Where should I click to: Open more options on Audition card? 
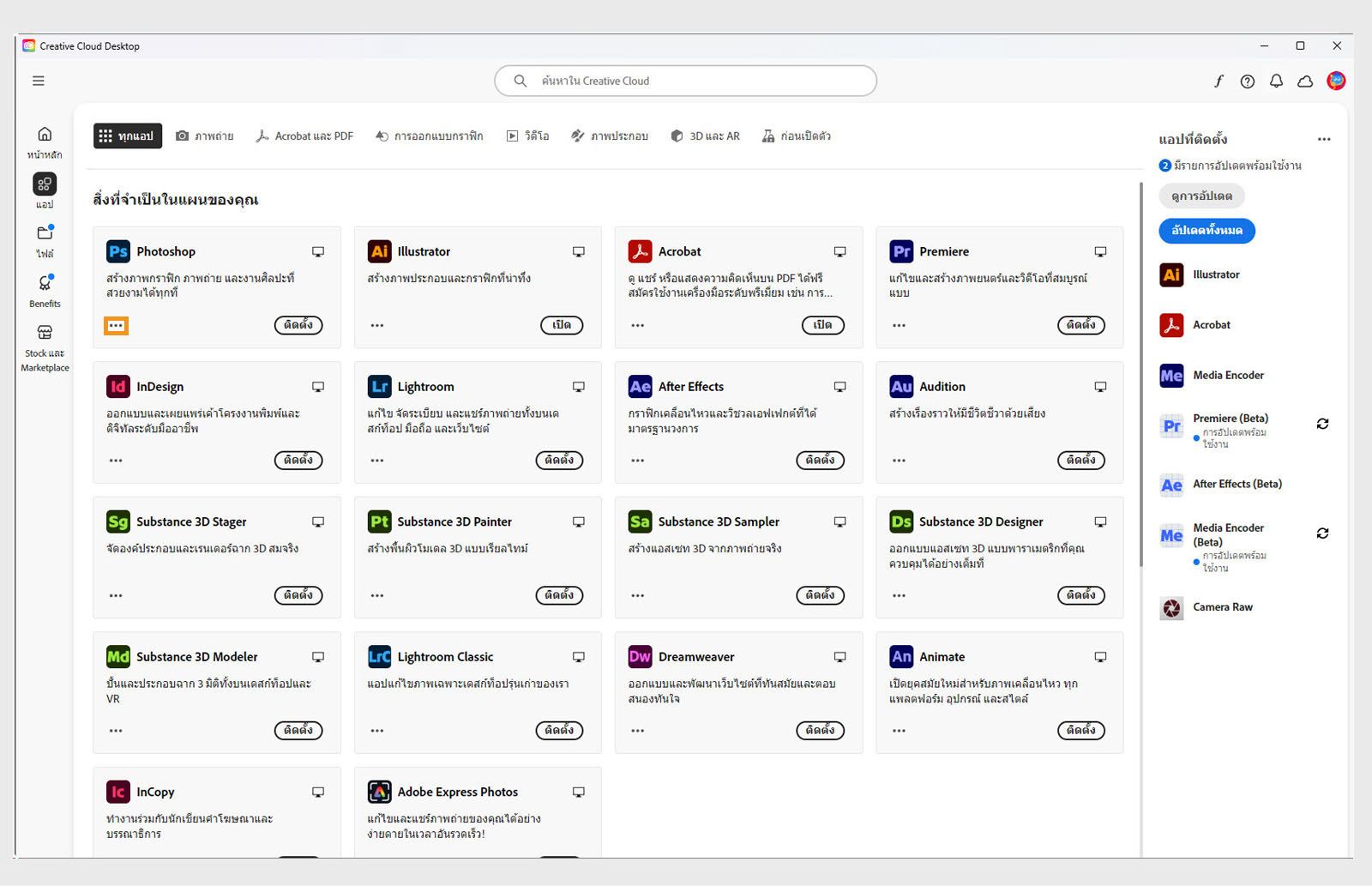tap(899, 461)
